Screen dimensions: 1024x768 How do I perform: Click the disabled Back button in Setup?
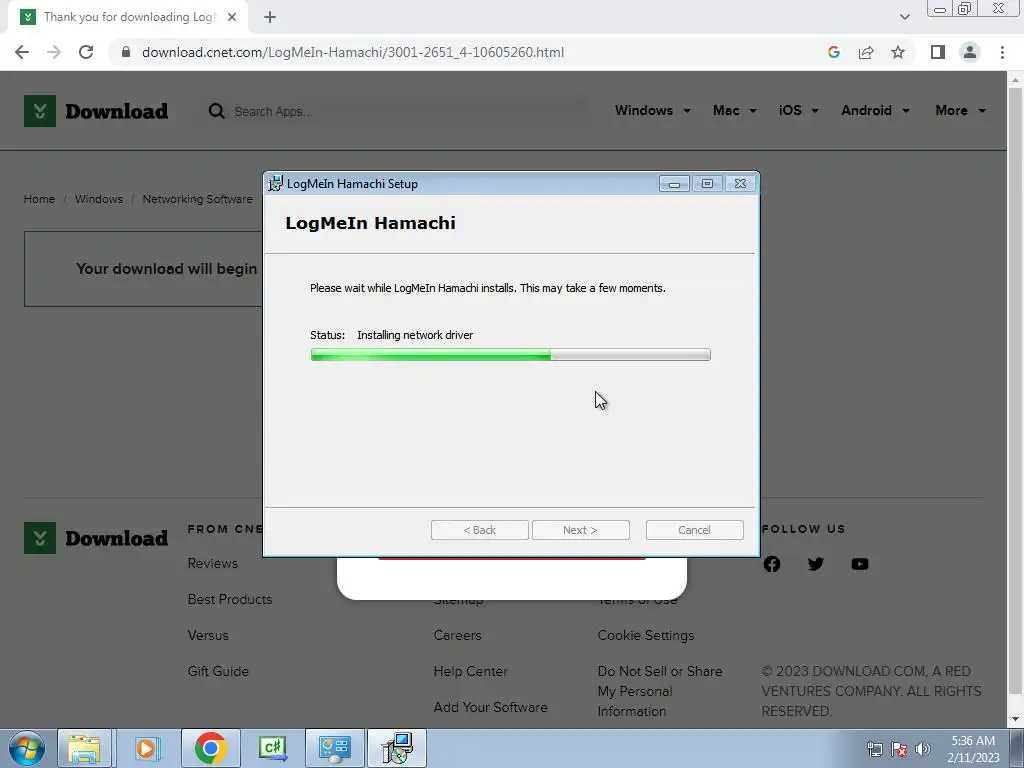pos(479,530)
